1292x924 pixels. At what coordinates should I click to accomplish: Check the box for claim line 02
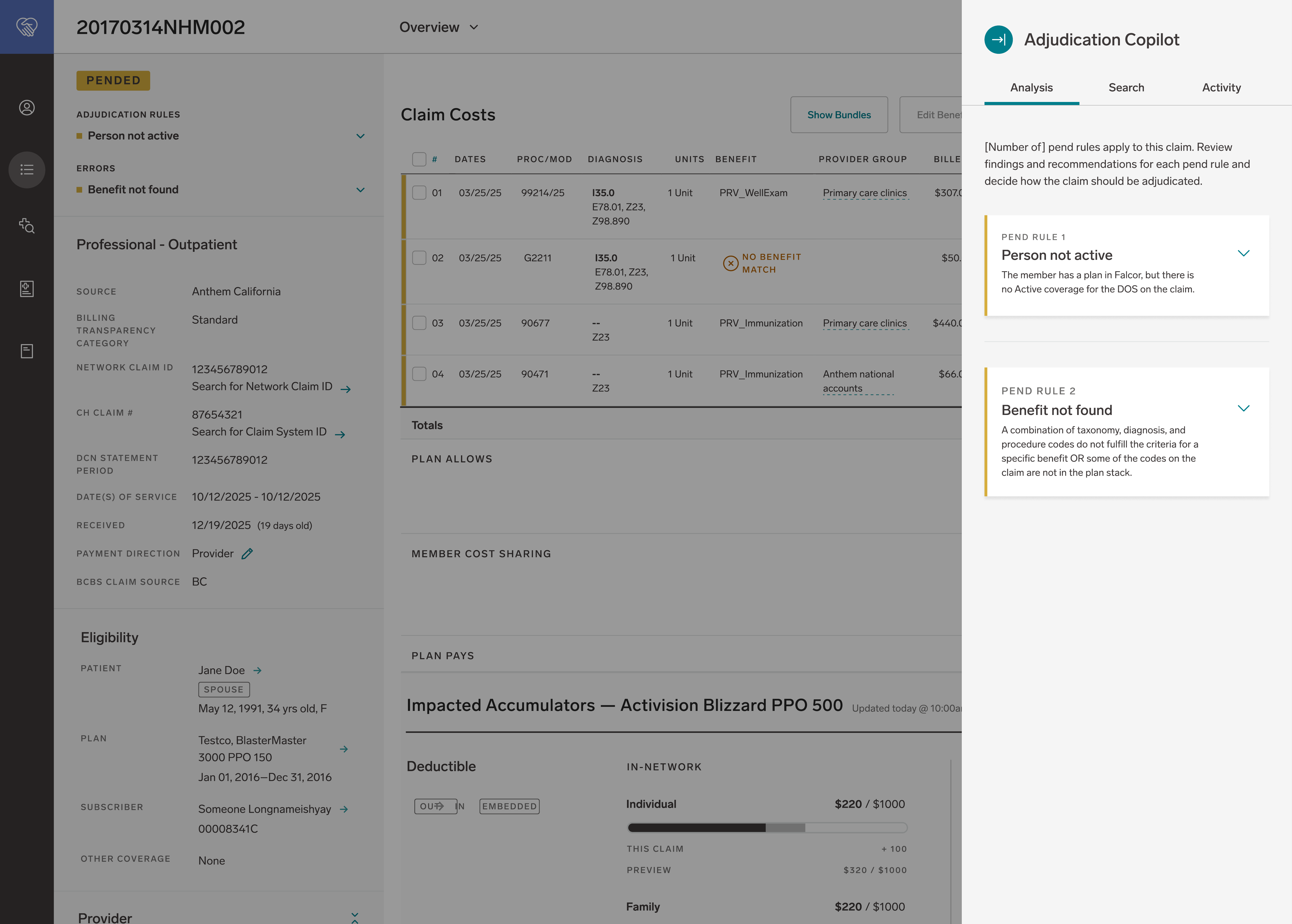pos(419,258)
